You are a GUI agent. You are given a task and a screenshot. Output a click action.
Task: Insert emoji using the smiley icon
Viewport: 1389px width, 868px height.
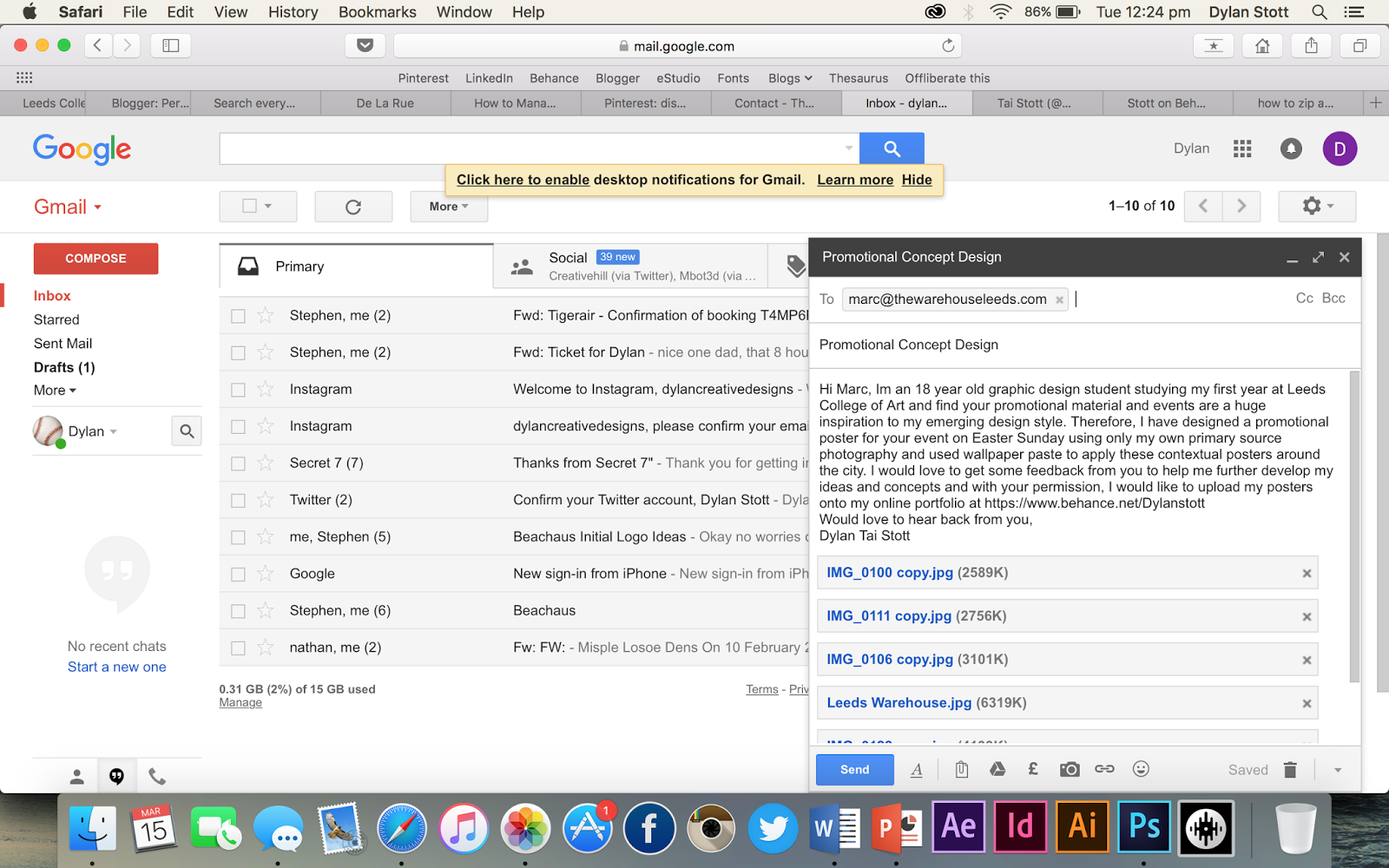point(1141,769)
